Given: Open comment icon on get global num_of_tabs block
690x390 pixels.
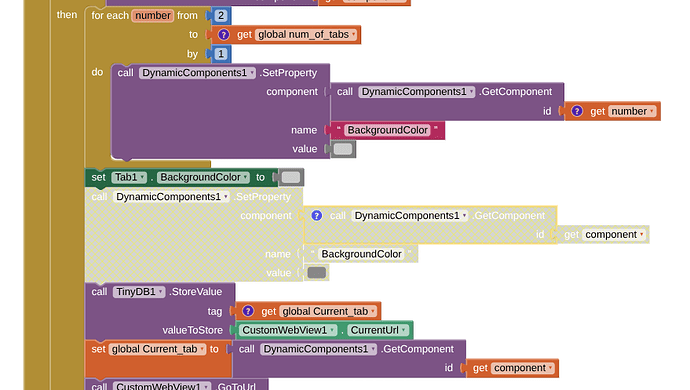Looking at the screenshot, I should click(x=224, y=34).
